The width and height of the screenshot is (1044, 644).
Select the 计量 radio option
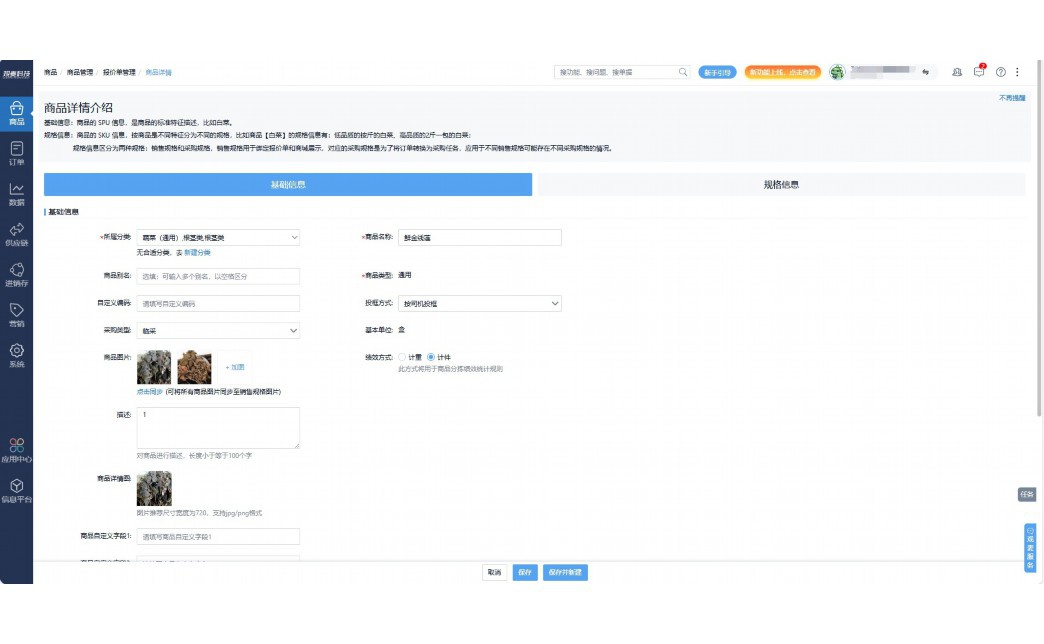click(402, 357)
